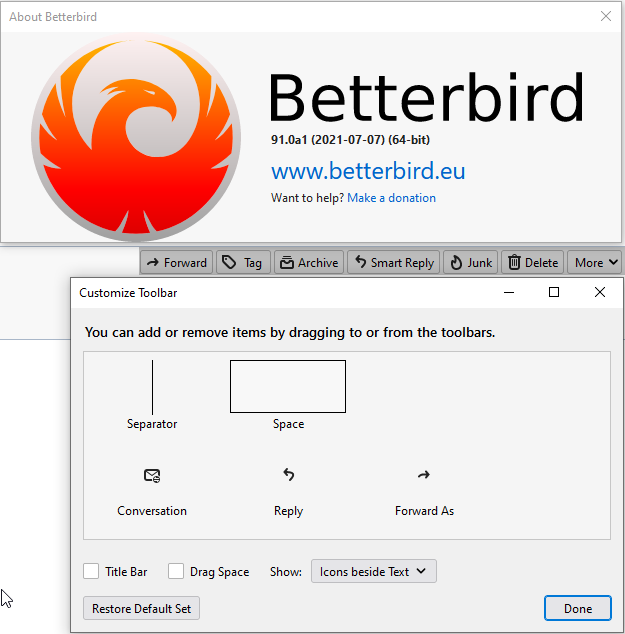Image resolution: width=625 pixels, height=634 pixels.
Task: Click the Forward As label text
Action: click(x=424, y=511)
